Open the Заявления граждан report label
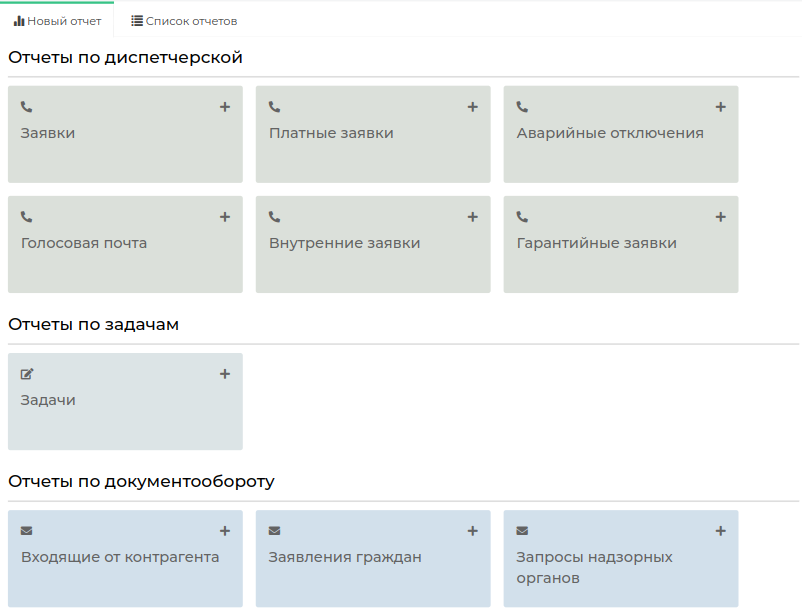 coord(345,557)
